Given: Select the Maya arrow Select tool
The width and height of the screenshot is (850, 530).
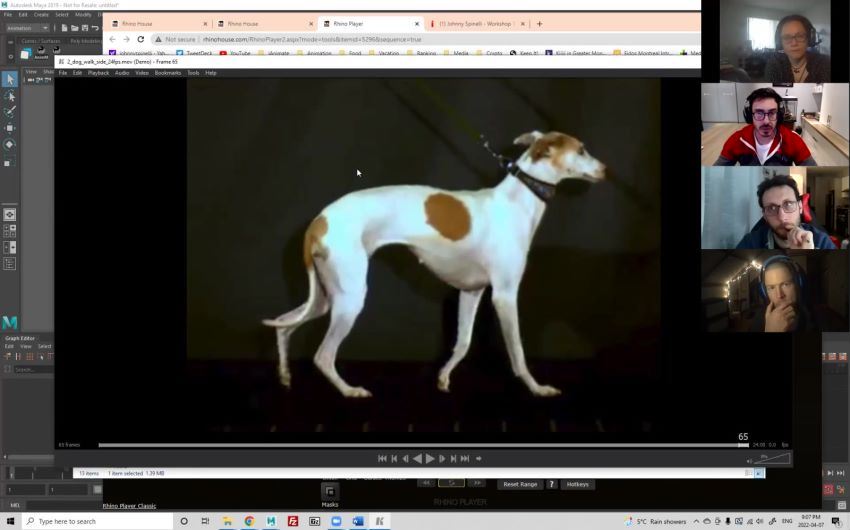Looking at the screenshot, I should click(10, 79).
